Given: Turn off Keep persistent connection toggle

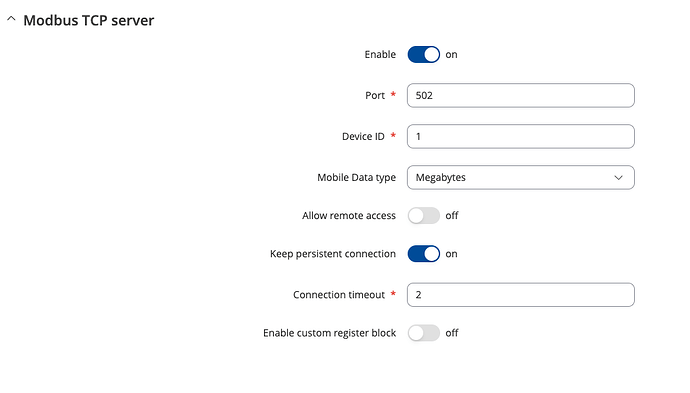Looking at the screenshot, I should [423, 254].
